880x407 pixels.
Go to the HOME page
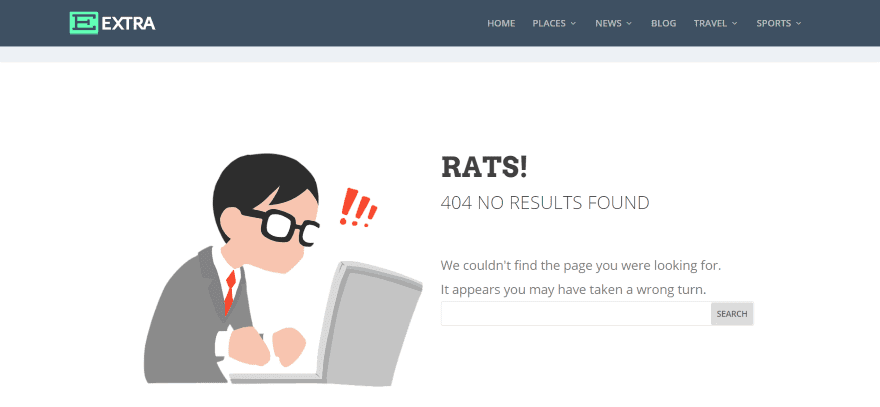(501, 24)
